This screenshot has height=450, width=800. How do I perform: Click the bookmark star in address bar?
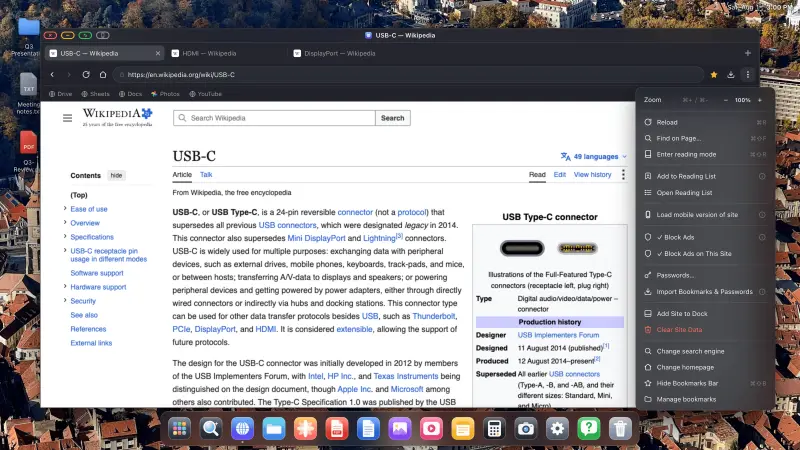[x=714, y=74]
